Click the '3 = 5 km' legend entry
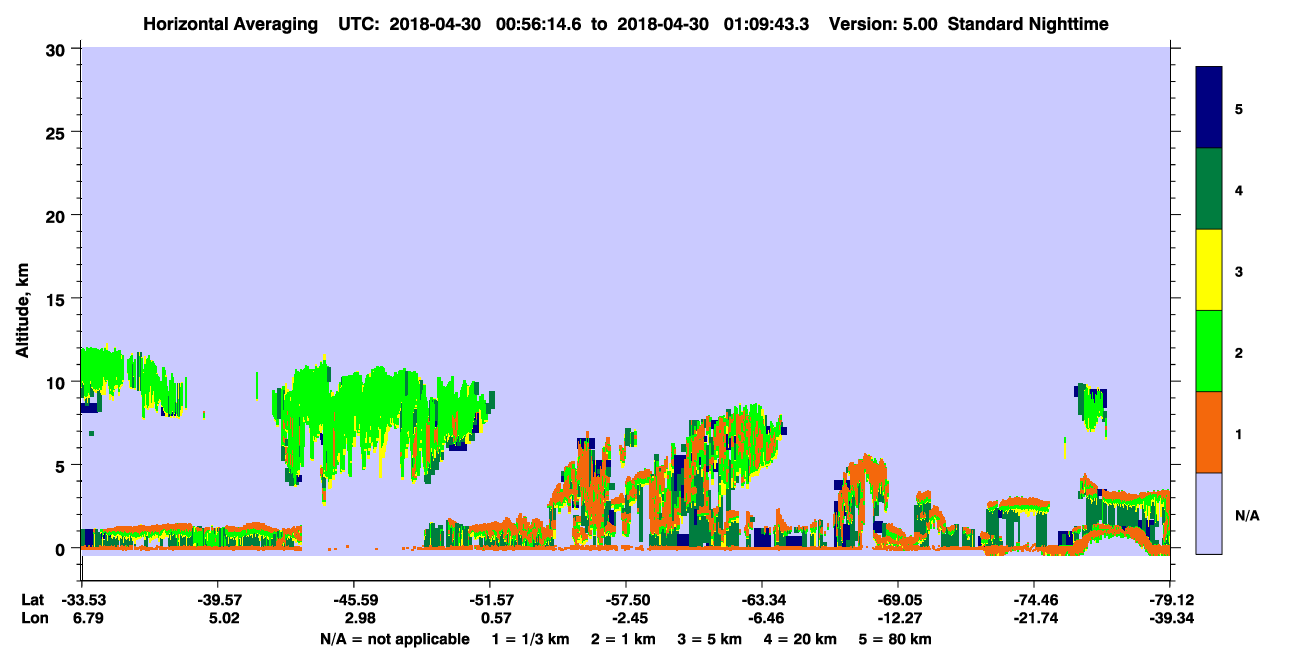The image size is (1300, 667). click(711, 639)
